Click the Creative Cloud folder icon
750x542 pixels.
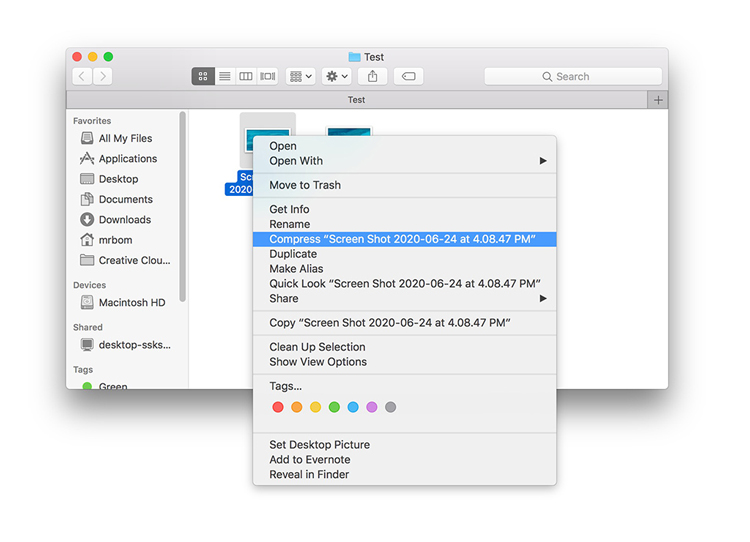[x=87, y=260]
